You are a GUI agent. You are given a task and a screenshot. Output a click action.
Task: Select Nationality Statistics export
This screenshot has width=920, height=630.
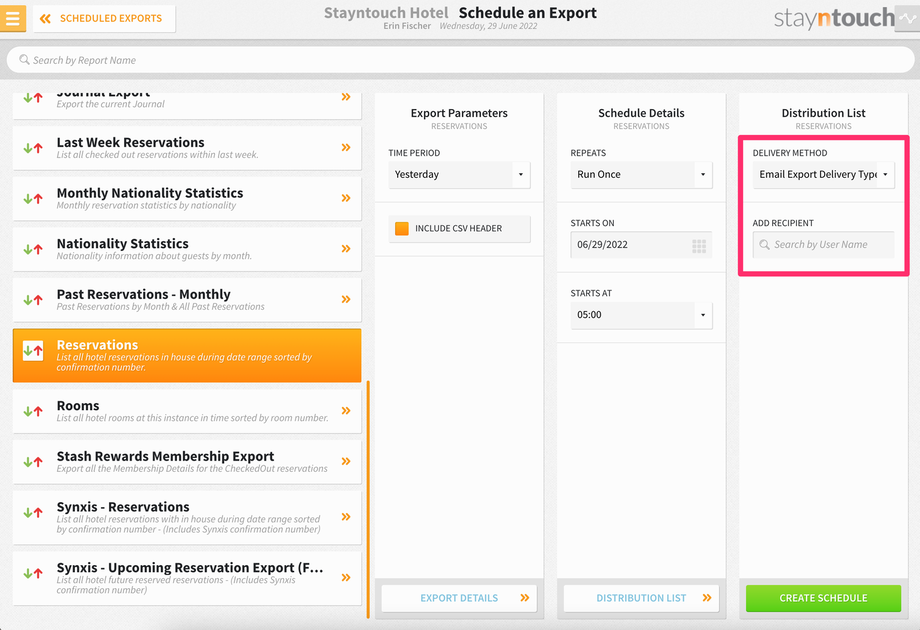click(x=187, y=249)
